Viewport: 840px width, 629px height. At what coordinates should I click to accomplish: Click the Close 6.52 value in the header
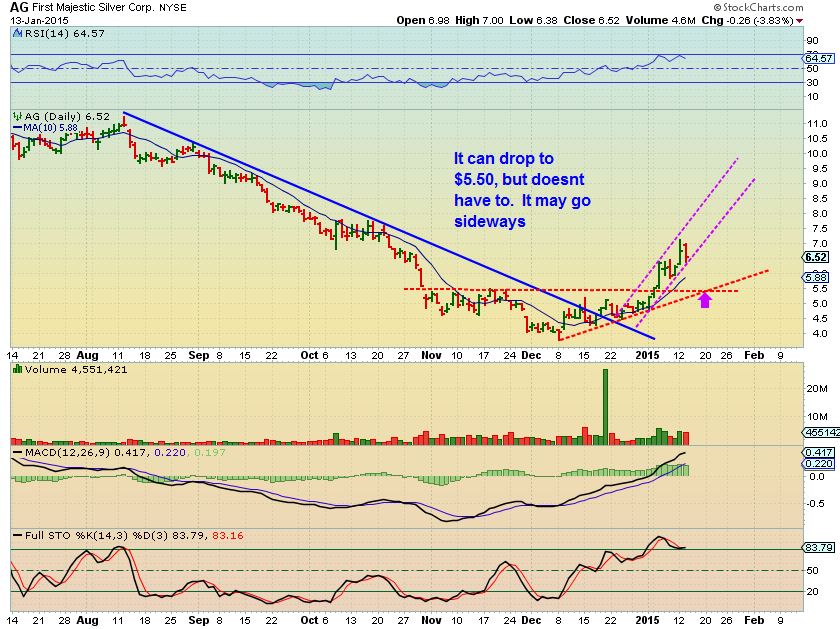click(591, 20)
